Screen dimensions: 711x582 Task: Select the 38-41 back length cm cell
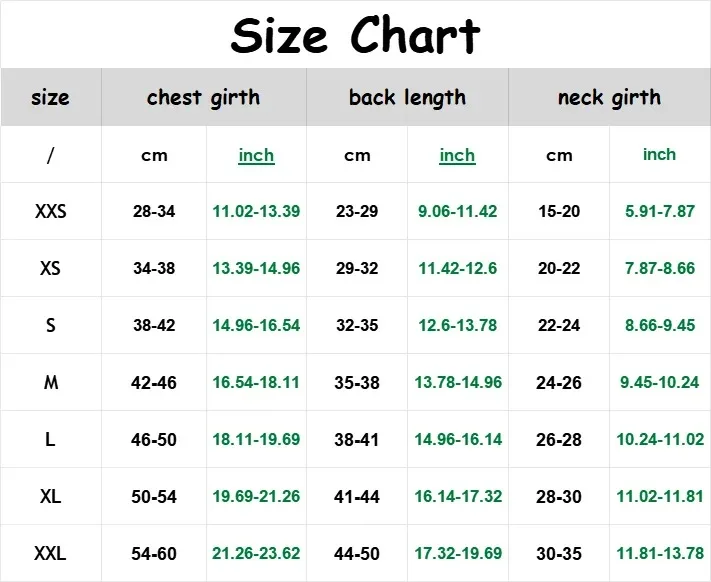point(357,440)
